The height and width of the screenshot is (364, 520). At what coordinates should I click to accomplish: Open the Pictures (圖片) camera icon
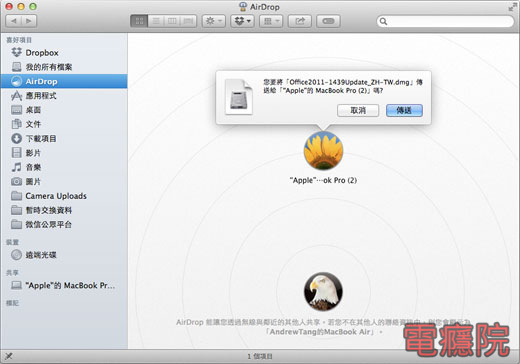pyautogui.click(x=16, y=181)
